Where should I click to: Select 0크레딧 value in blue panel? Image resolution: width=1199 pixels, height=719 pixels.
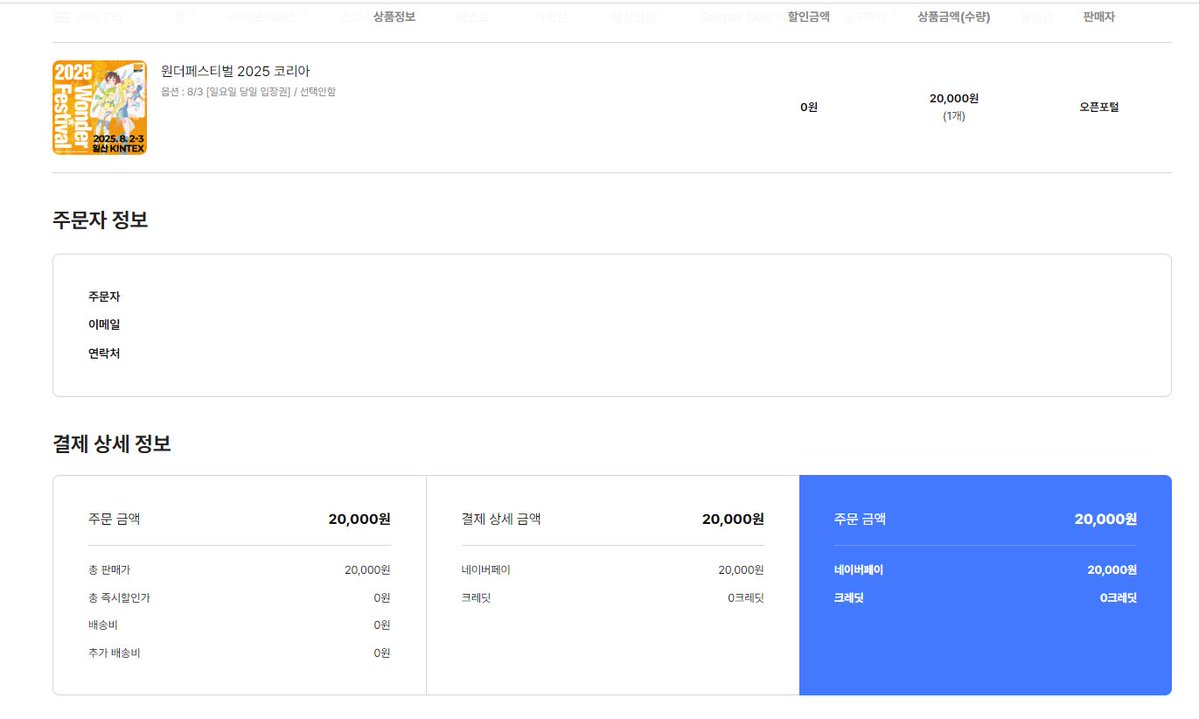(1118, 598)
